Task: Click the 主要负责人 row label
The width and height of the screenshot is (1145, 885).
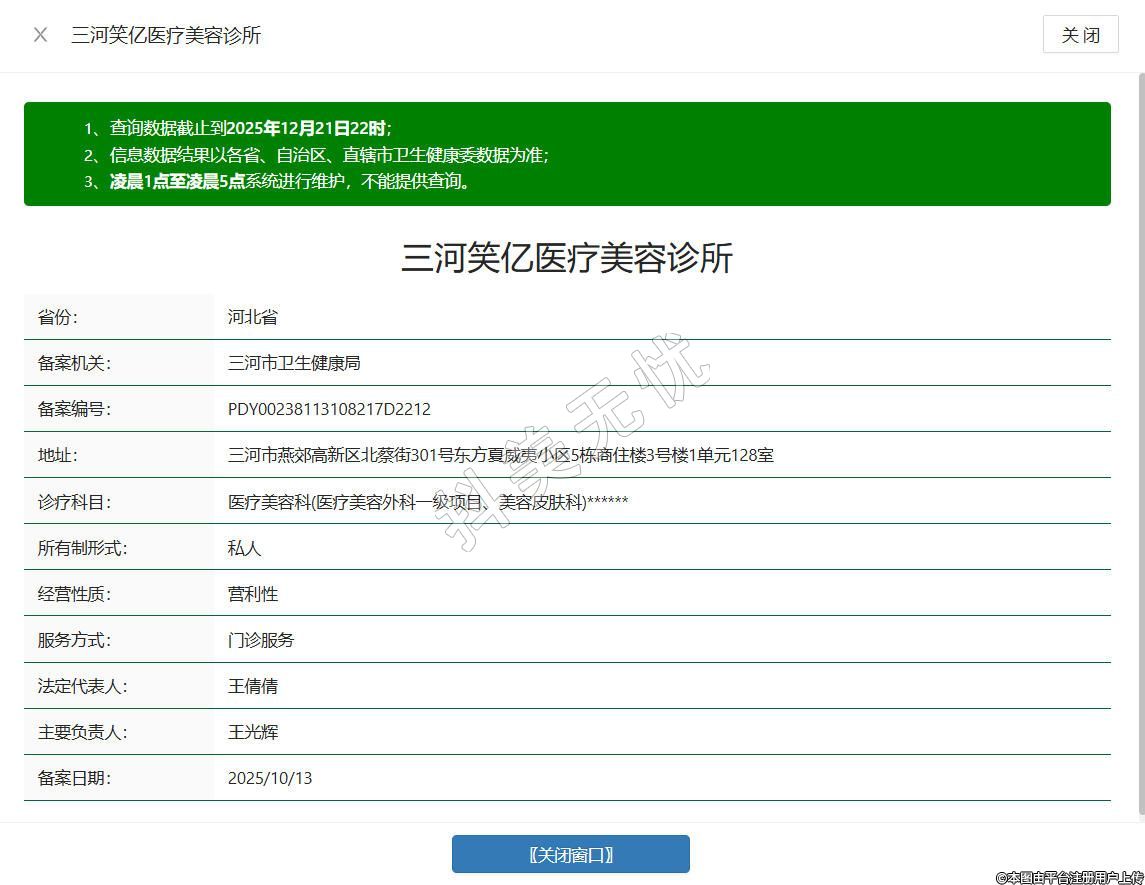Action: click(x=83, y=732)
